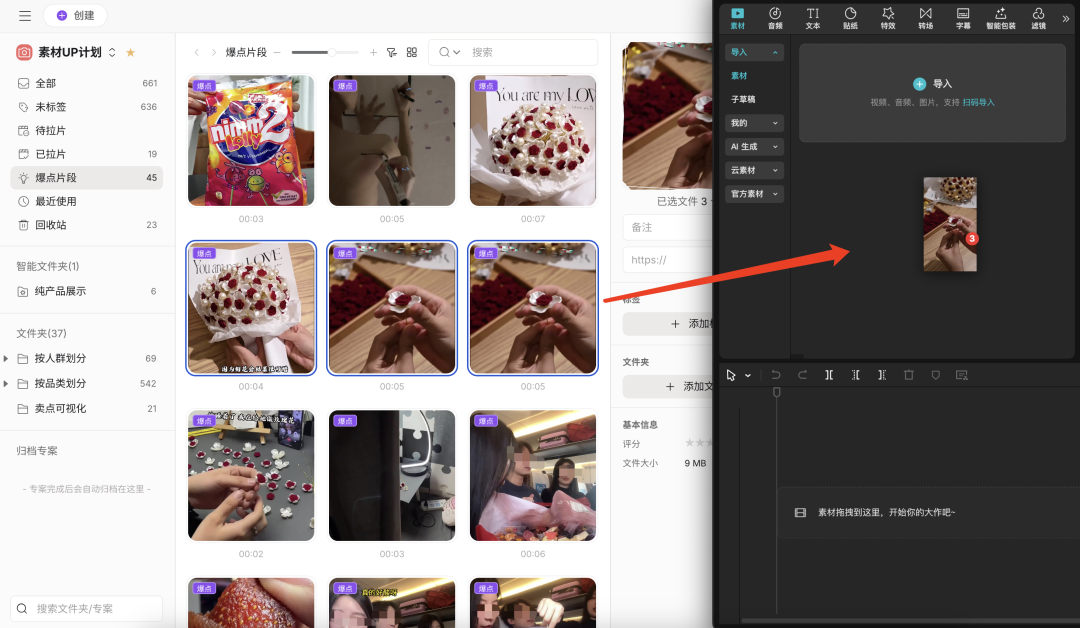The image size is (1080, 628).
Task: Select the nimm2 Lolly candy thumbnail
Action: pyautogui.click(x=251, y=140)
